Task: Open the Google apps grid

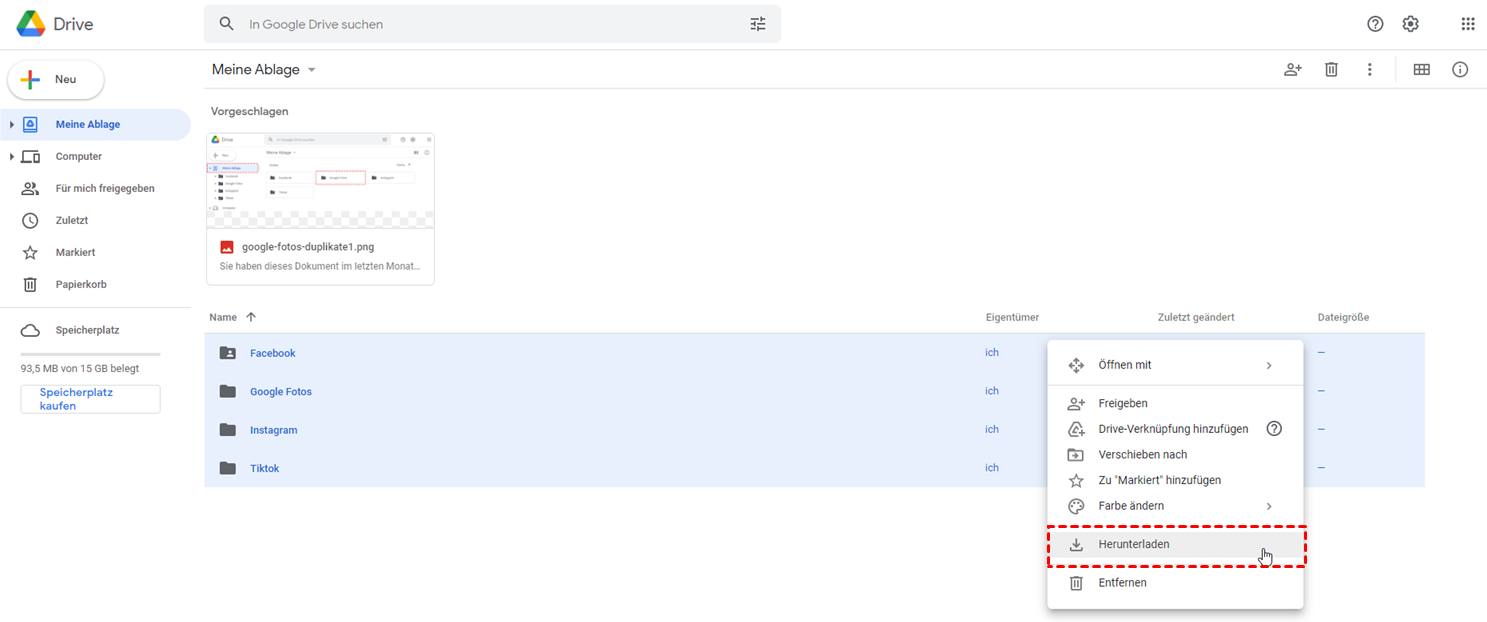Action: [x=1468, y=24]
